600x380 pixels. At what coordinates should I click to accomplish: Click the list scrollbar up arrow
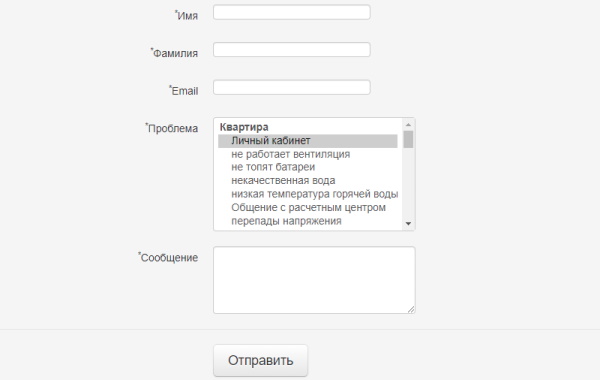point(408,125)
